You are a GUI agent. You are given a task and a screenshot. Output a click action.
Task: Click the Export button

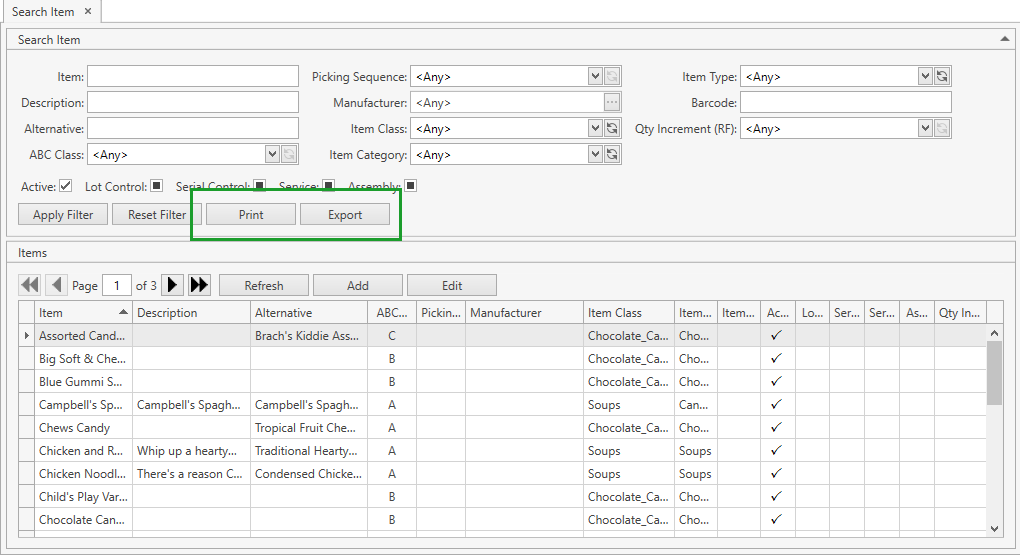click(345, 215)
